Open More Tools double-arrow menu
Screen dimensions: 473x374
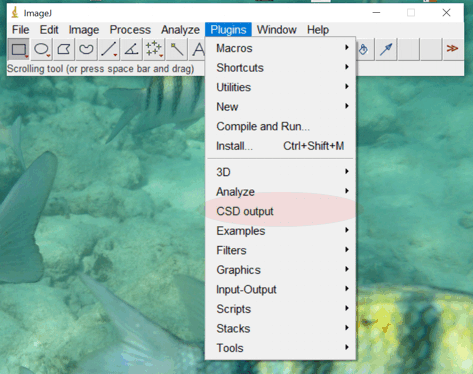[452, 49]
